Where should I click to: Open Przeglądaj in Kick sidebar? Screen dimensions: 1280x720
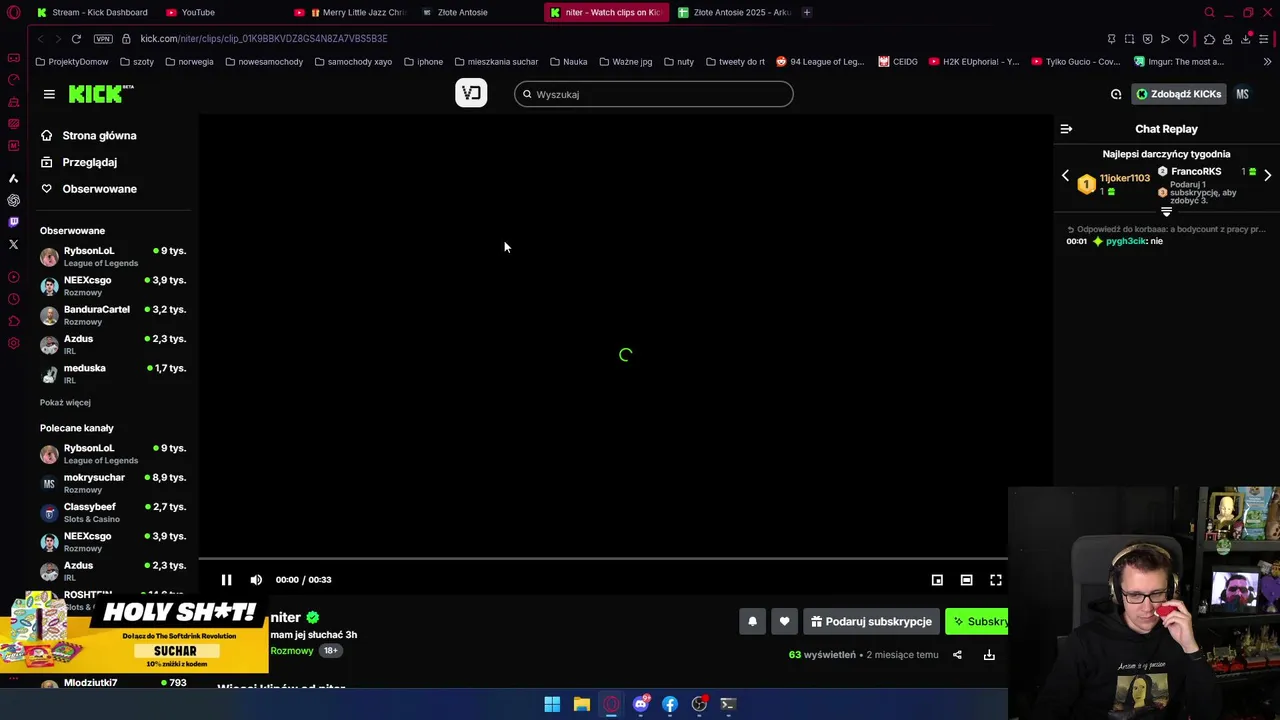tap(90, 162)
